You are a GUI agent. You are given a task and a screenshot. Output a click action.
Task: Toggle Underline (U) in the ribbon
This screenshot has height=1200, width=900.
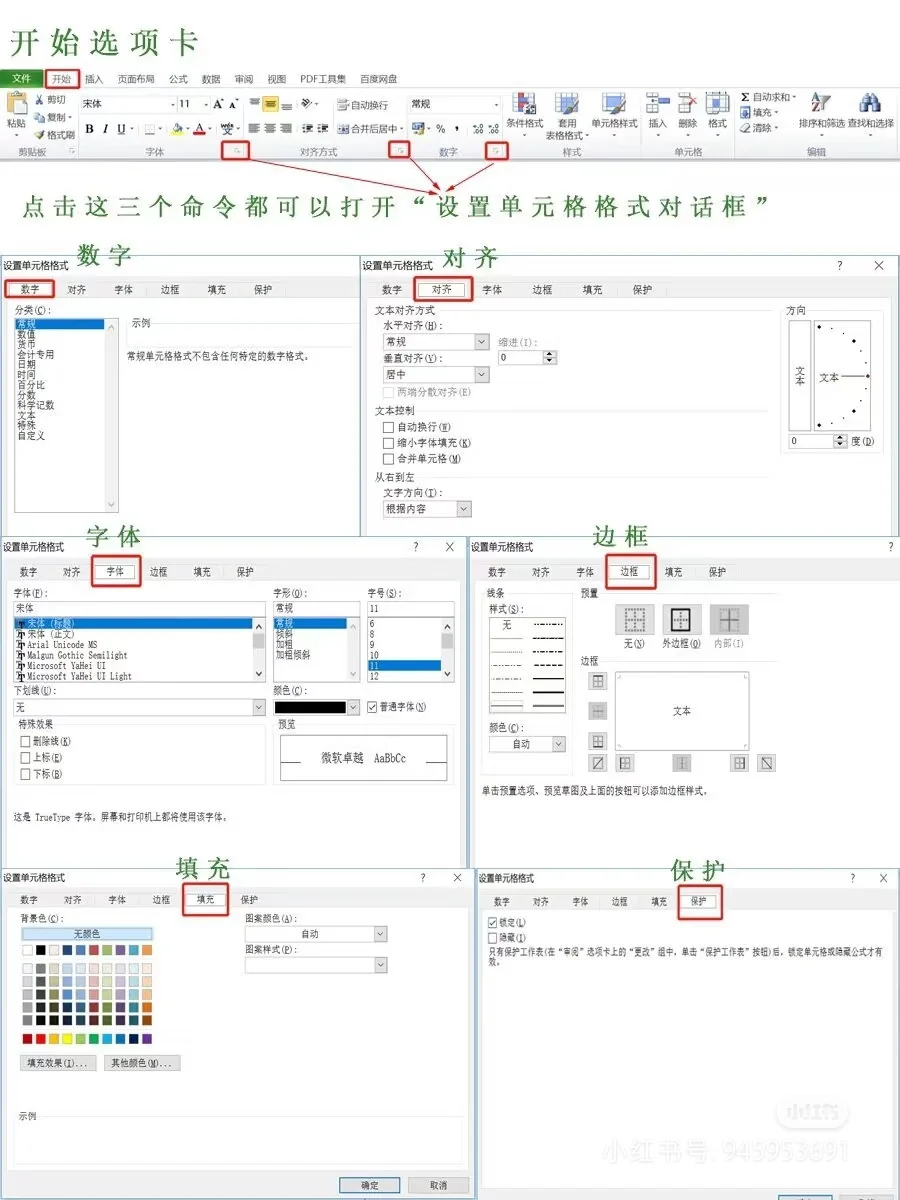tap(121, 129)
